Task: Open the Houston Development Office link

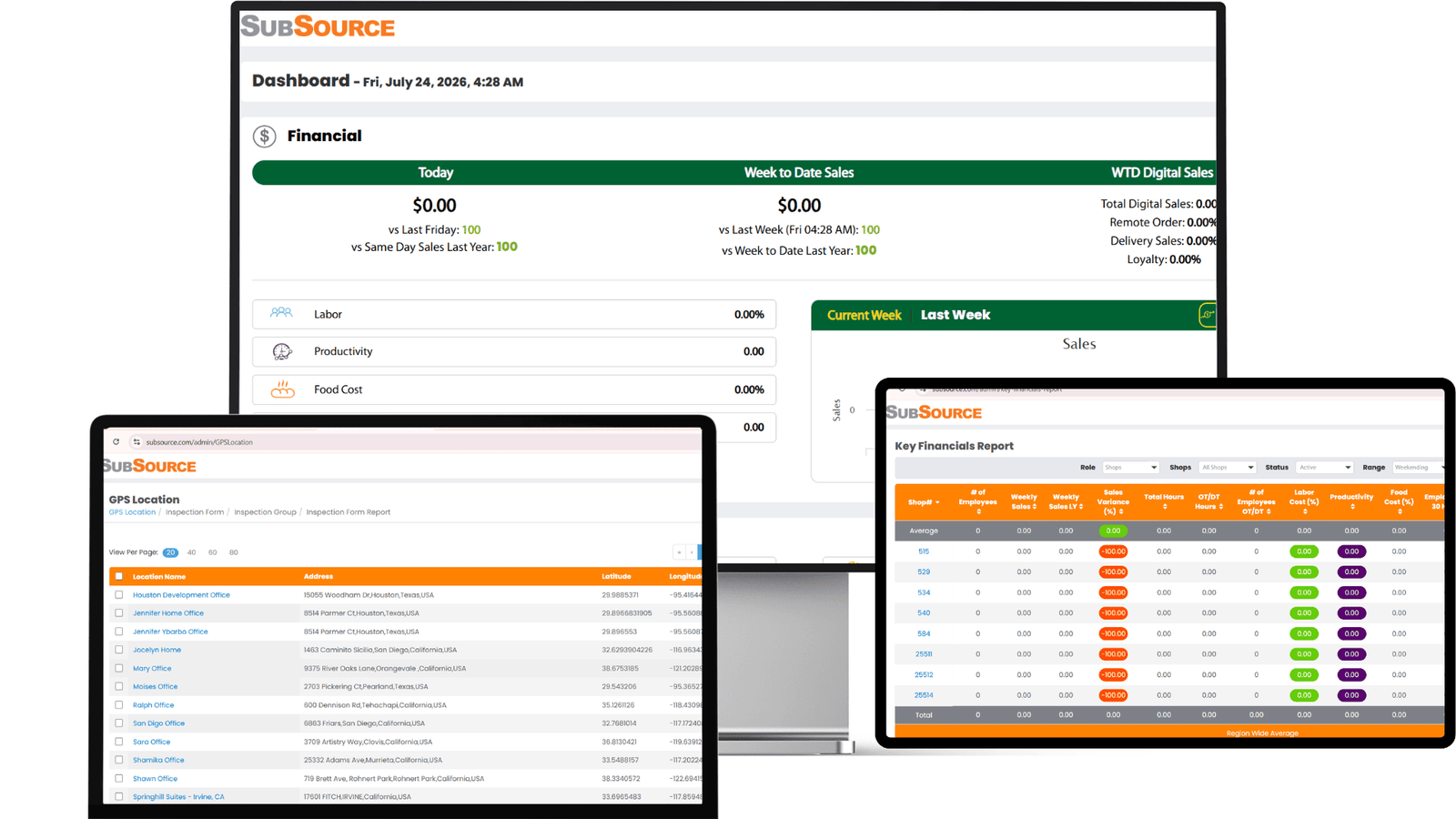Action: [x=181, y=595]
